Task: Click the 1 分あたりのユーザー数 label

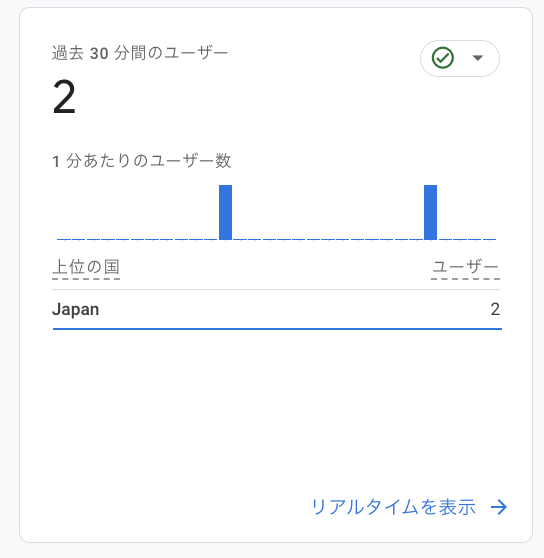Action: (142, 161)
